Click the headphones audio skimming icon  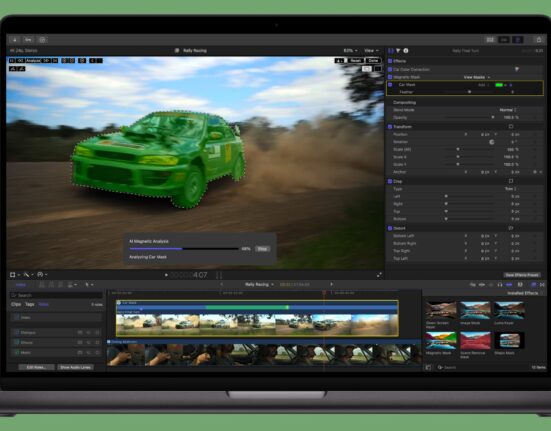[x=500, y=285]
